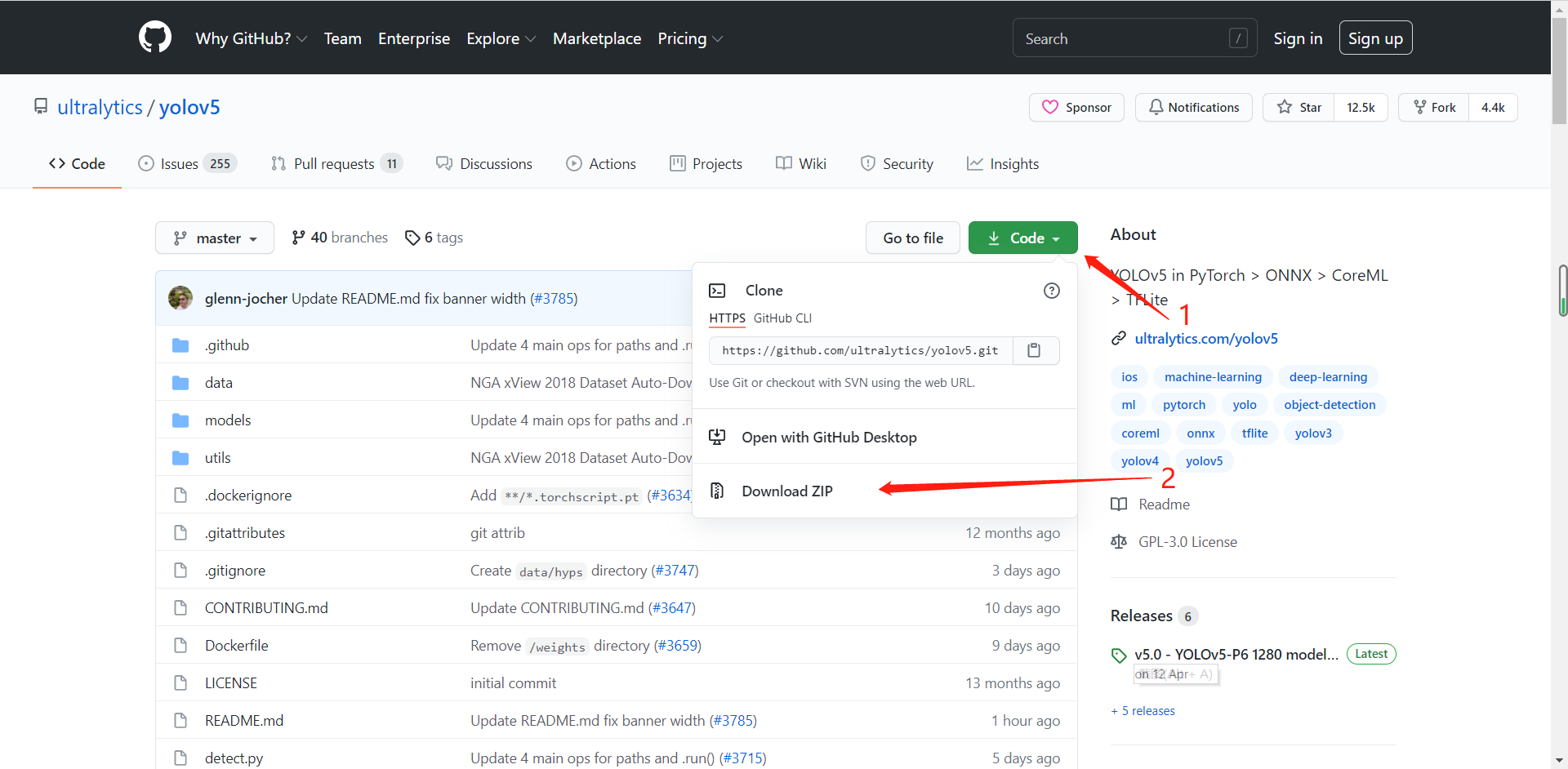Click the Sign in link
This screenshot has height=769, width=1568.
click(x=1298, y=38)
